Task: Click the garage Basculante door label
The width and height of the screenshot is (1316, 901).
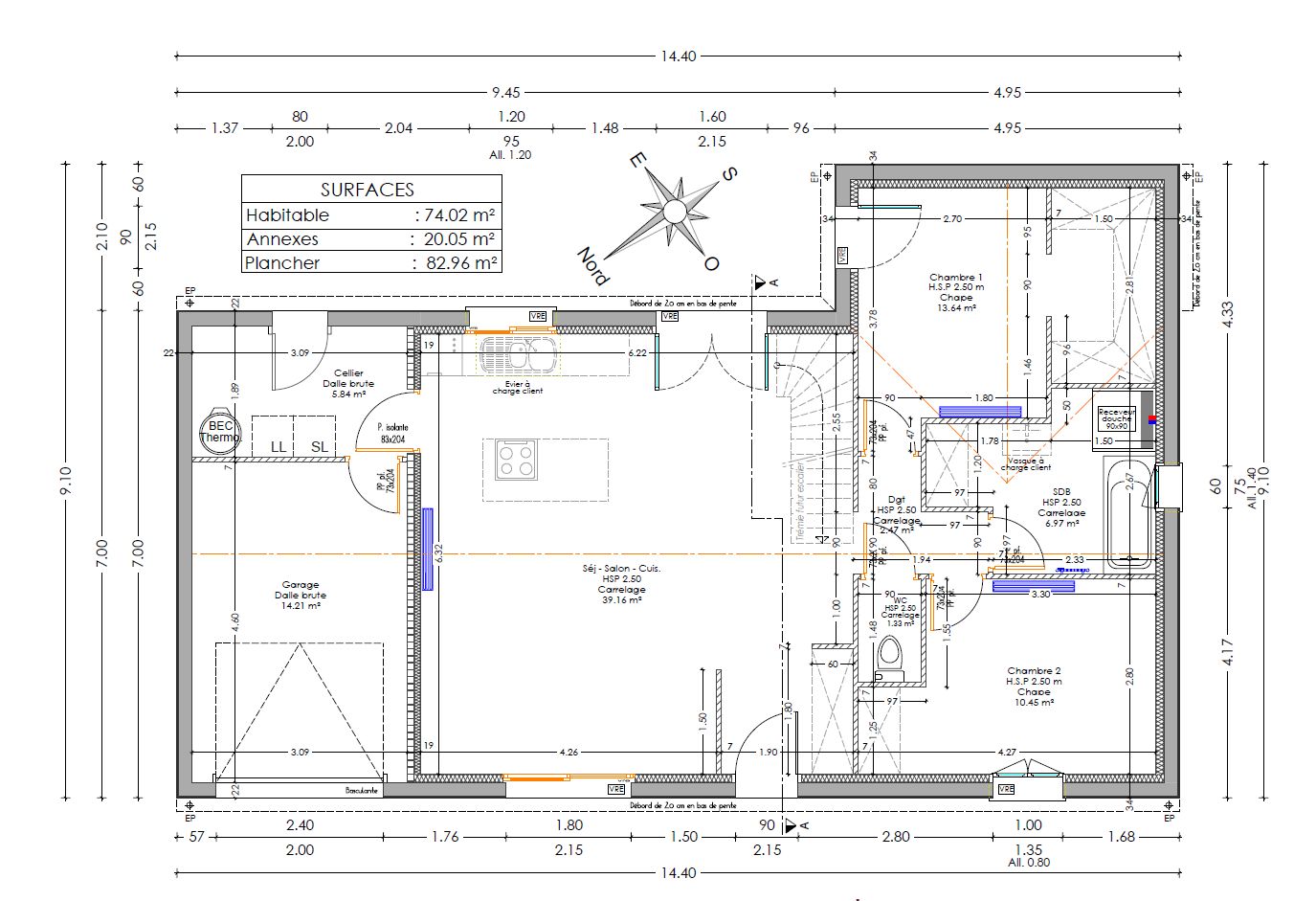Action: click(362, 790)
